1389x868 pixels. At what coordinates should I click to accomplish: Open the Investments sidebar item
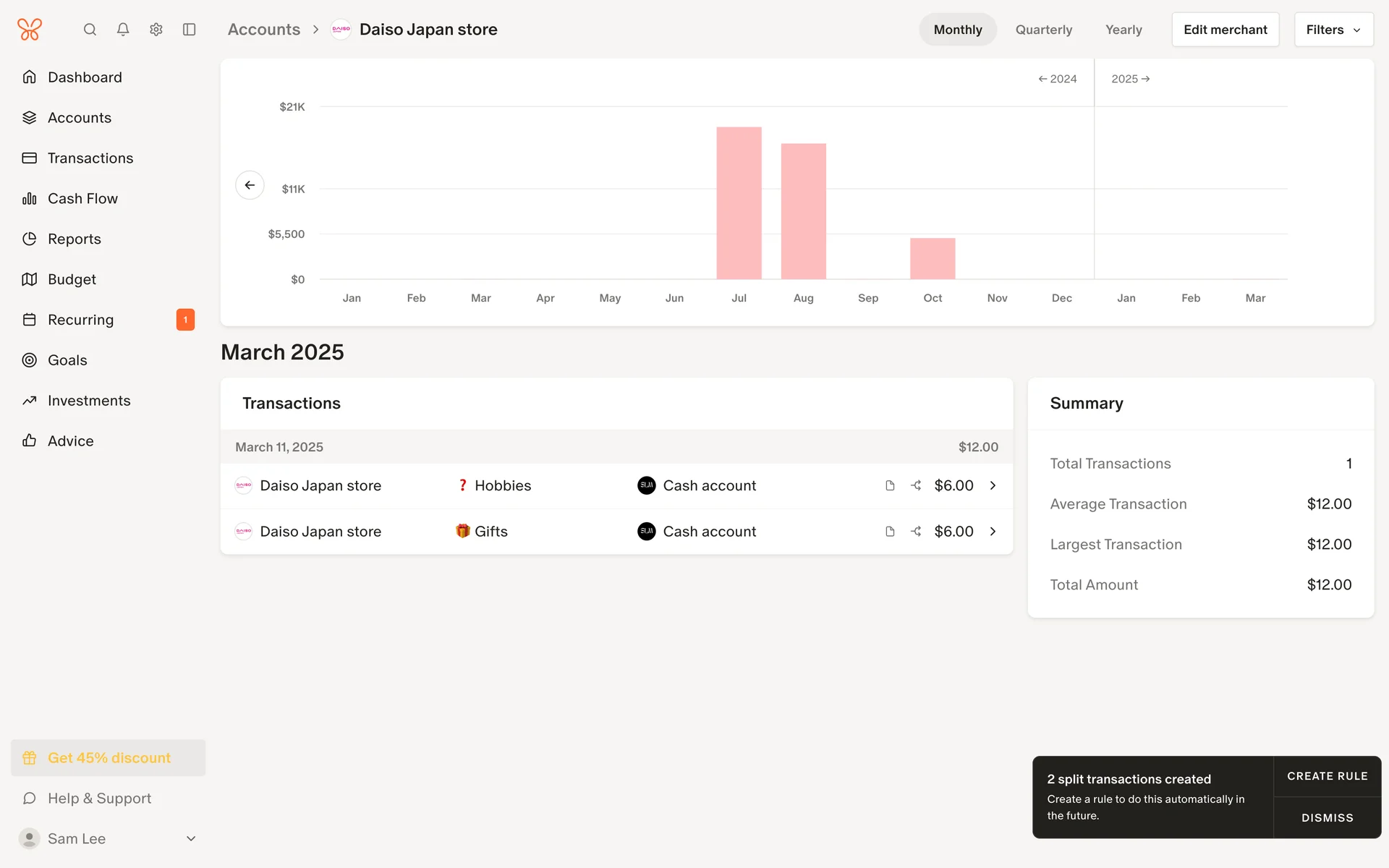[89, 401]
